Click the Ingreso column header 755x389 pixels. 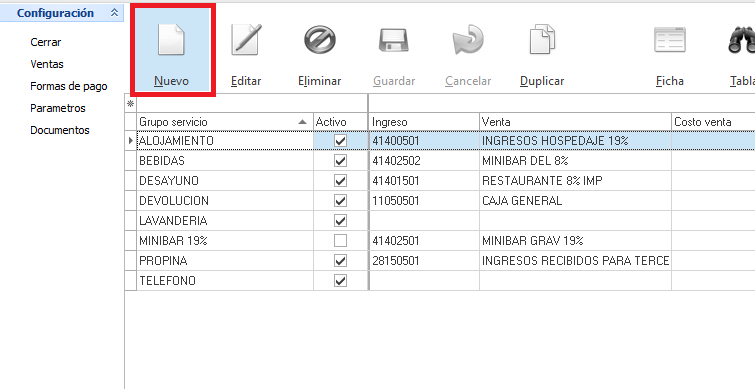coord(424,122)
